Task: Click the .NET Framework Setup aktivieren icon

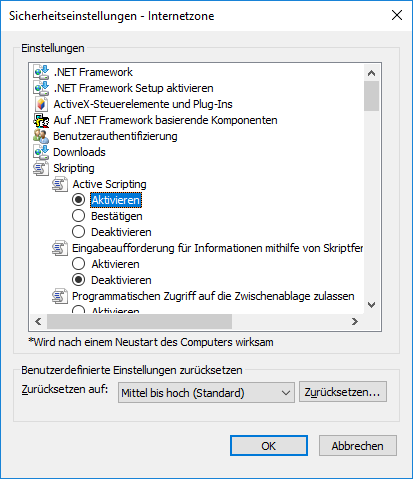Action: (x=41, y=88)
